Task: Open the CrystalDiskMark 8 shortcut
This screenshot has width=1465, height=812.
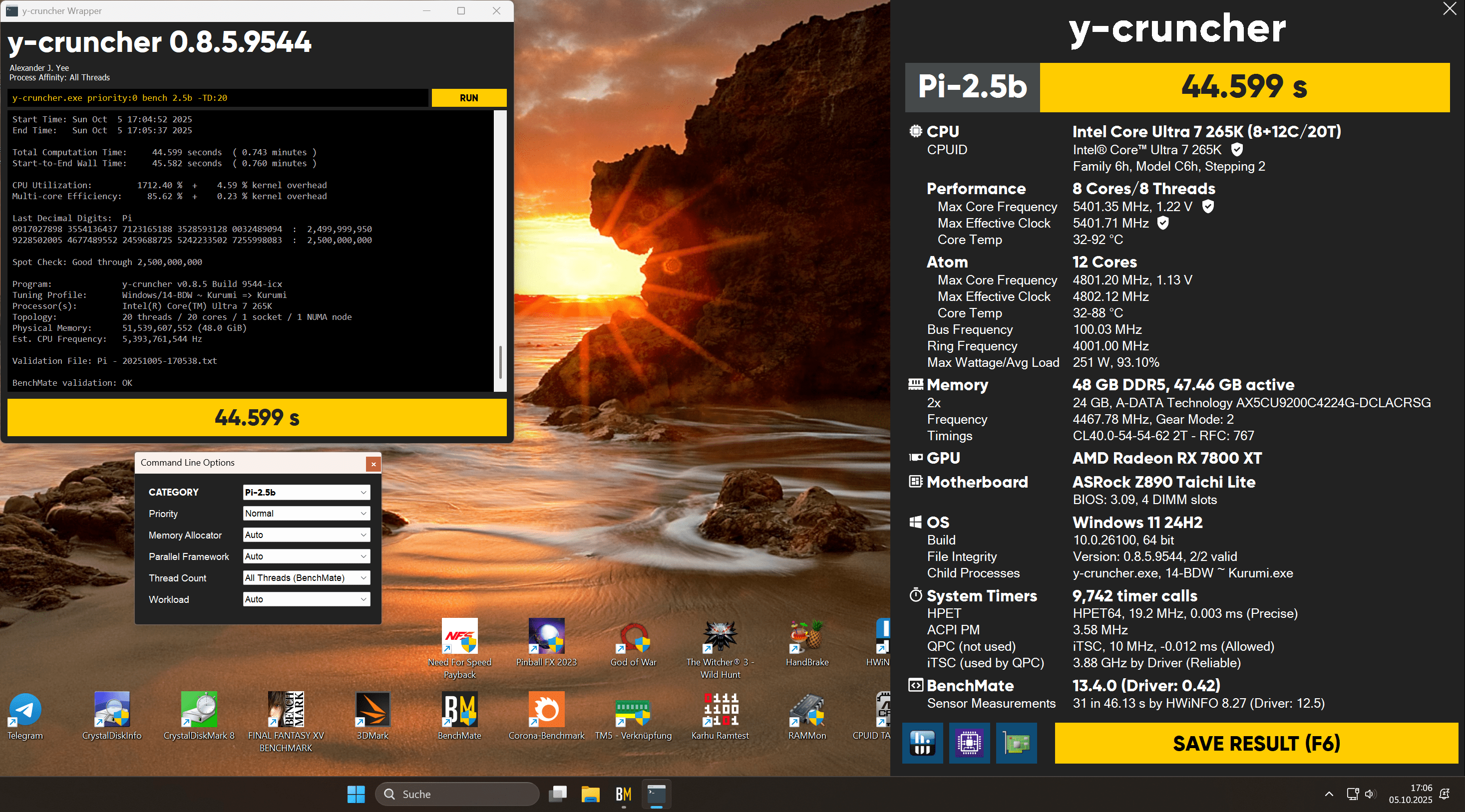Action: tap(199, 710)
